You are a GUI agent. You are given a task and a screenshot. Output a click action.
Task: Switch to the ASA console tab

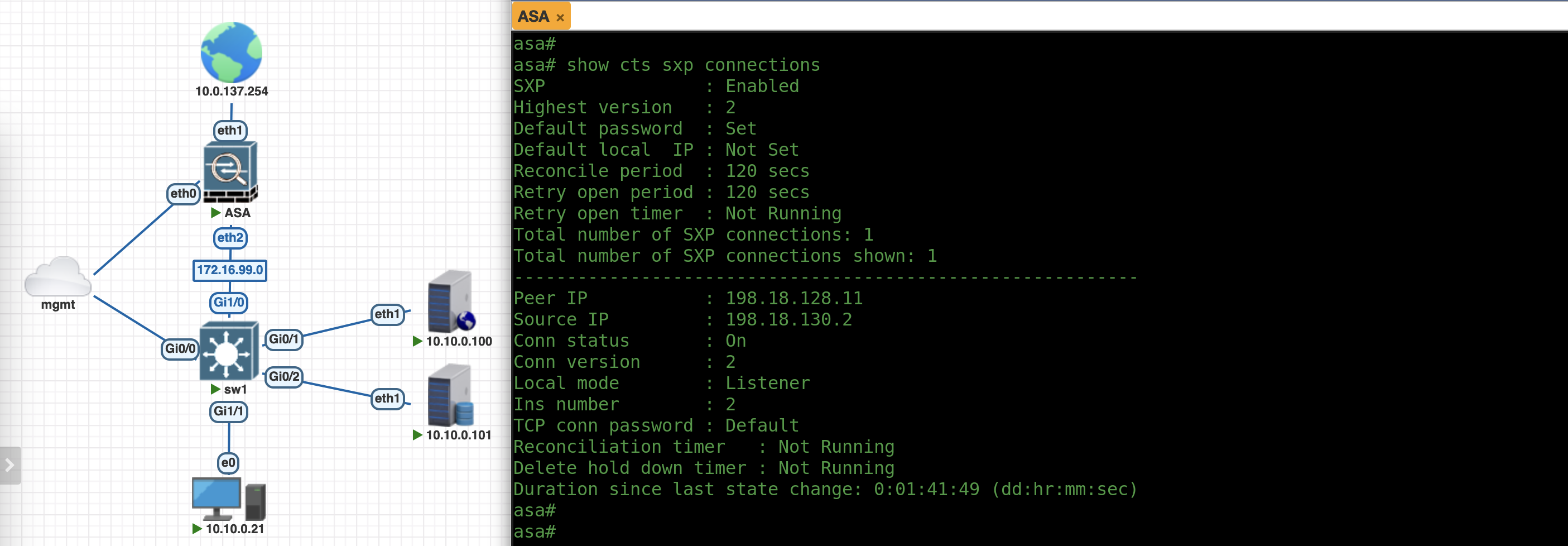[x=533, y=16]
